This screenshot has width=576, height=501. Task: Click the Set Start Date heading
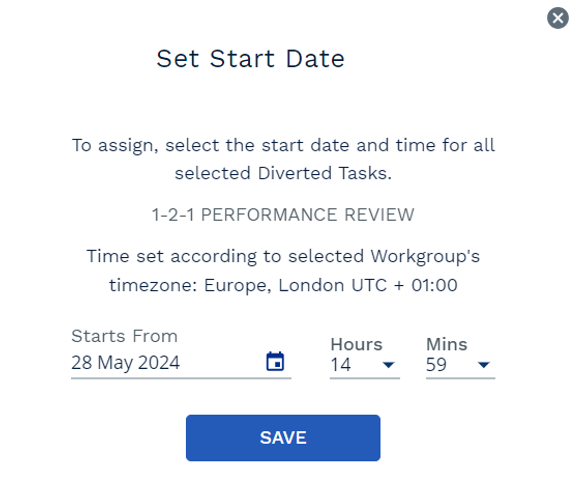[x=251, y=59]
